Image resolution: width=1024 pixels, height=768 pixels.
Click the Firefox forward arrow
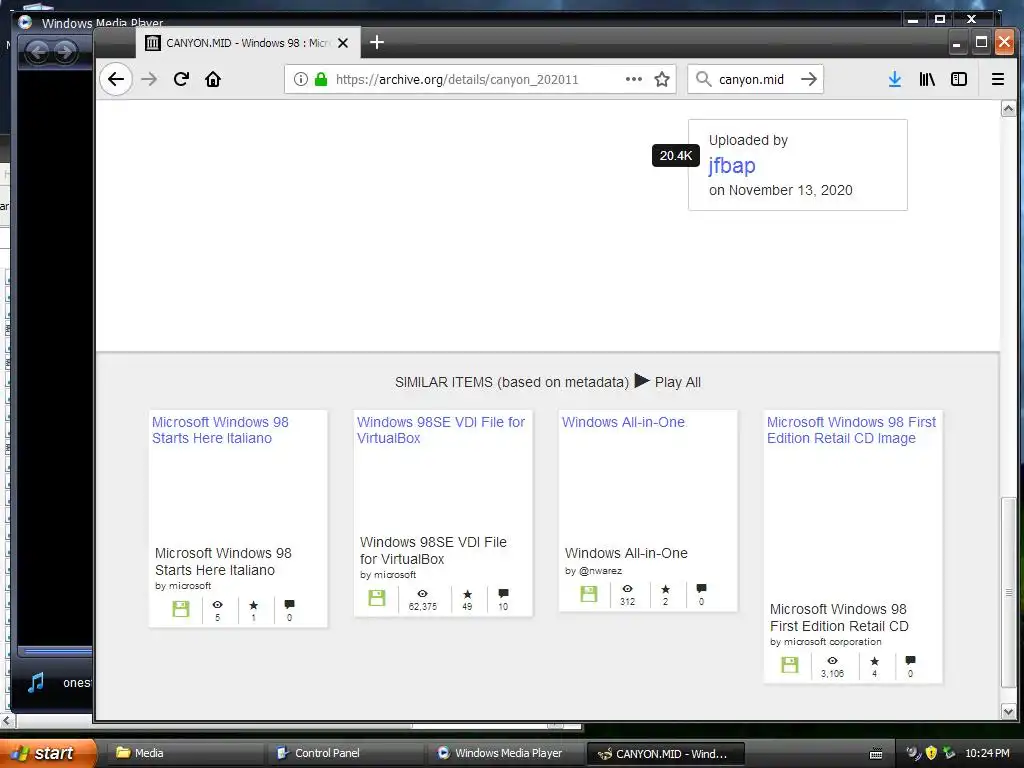click(150, 80)
